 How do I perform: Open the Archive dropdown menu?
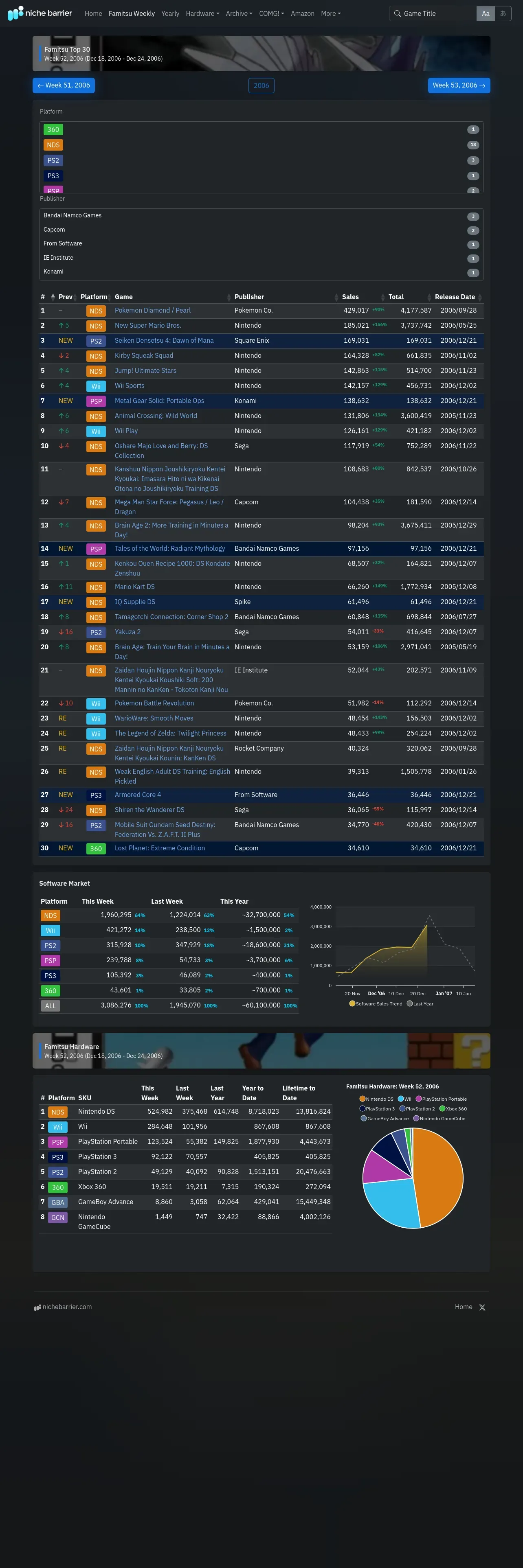click(x=239, y=13)
